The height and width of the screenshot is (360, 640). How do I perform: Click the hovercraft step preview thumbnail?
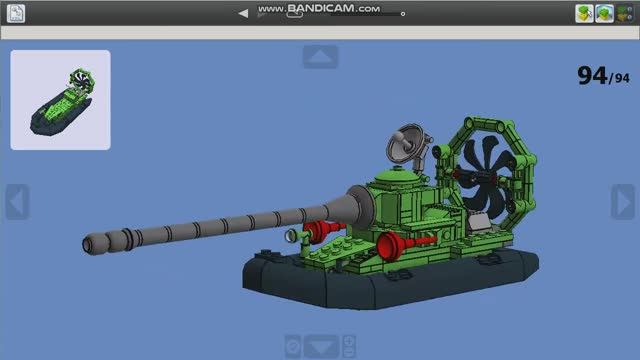pos(60,100)
